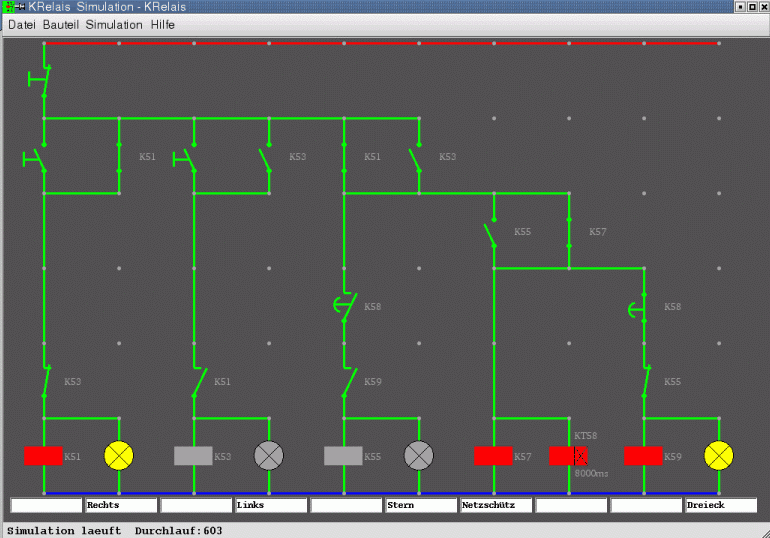Click the red K51 relay coil
The height and width of the screenshot is (538, 770).
[x=43, y=456]
